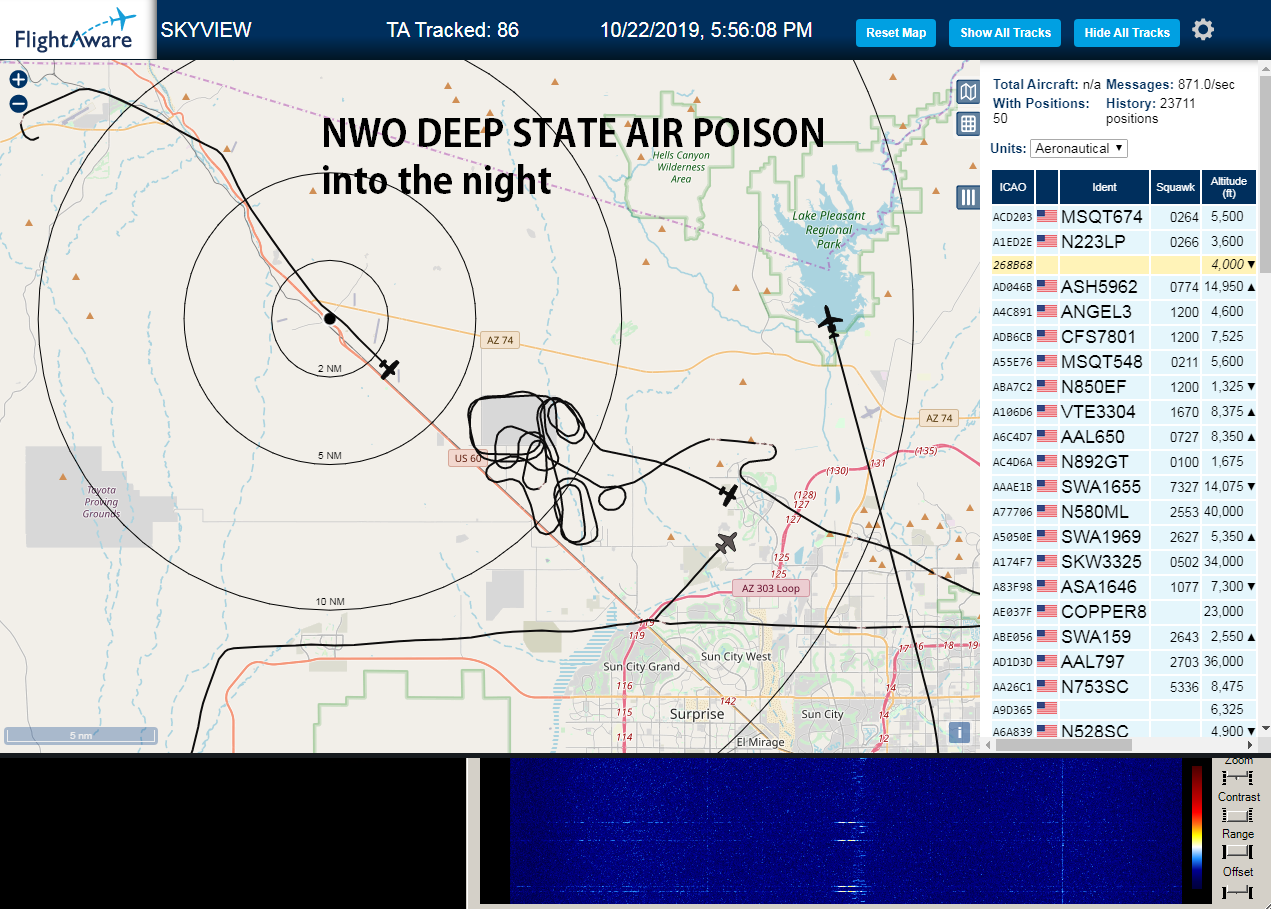The height and width of the screenshot is (909, 1271).
Task: Sort table by ICAO column header
Action: pyautogui.click(x=1012, y=187)
